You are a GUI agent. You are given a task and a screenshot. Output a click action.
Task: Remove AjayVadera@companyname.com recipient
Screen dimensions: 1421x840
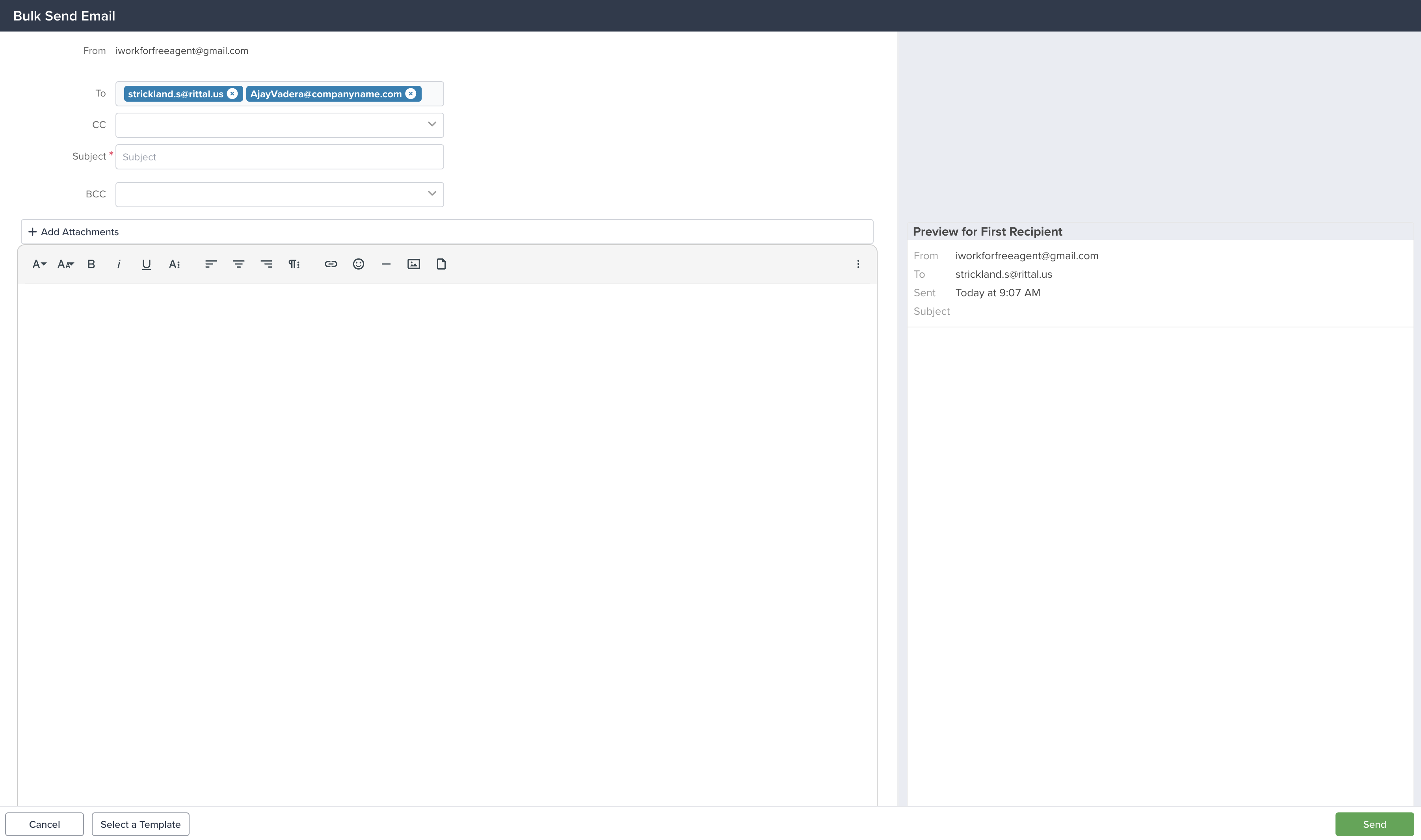pyautogui.click(x=411, y=94)
